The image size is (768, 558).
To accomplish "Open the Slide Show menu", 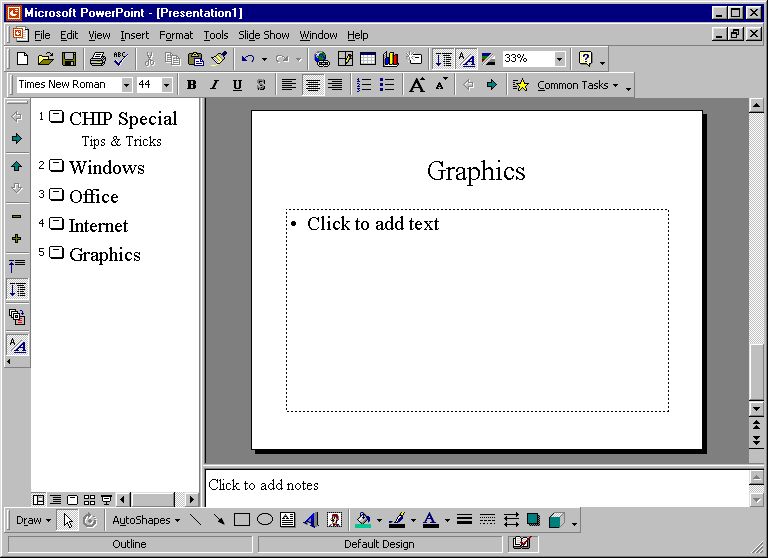I will tap(264, 35).
